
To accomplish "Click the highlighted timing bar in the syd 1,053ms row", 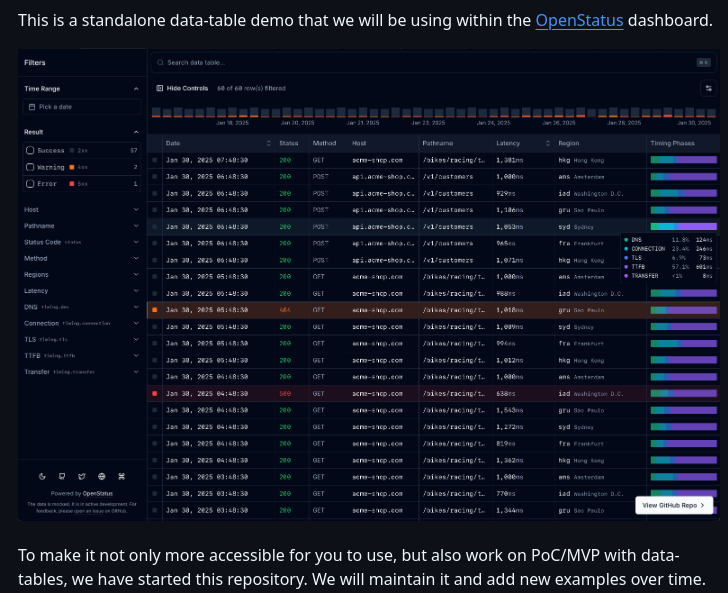I will (x=683, y=227).
